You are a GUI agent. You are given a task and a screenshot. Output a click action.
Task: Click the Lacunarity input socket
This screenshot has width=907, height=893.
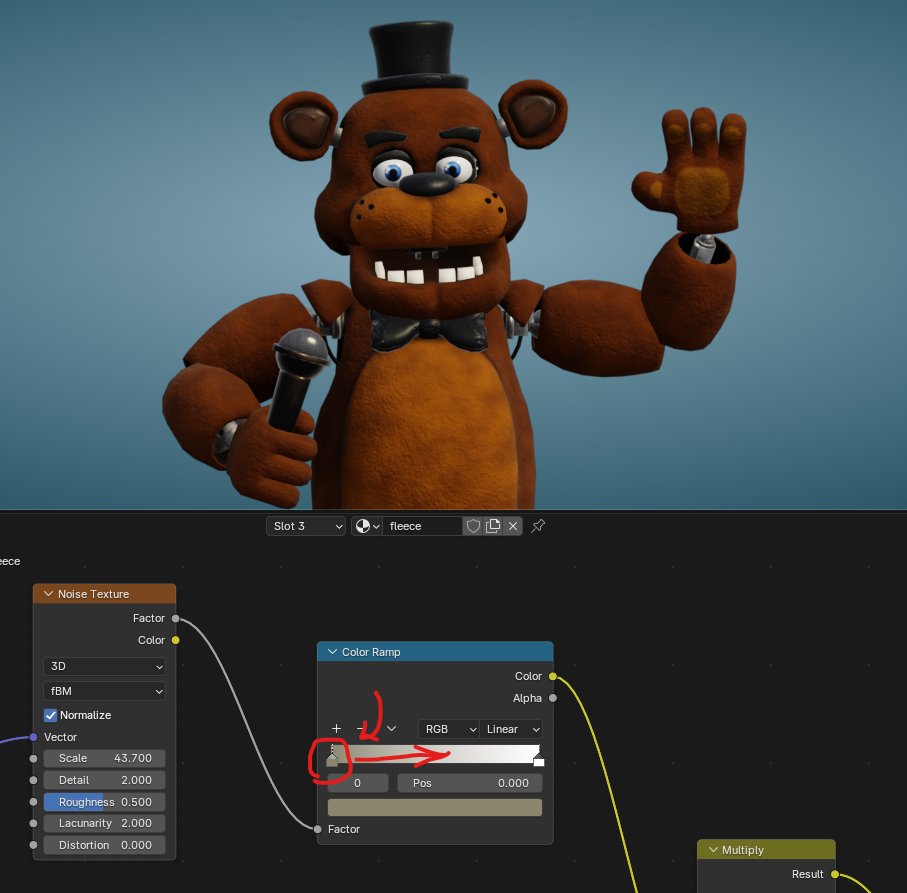pos(34,823)
